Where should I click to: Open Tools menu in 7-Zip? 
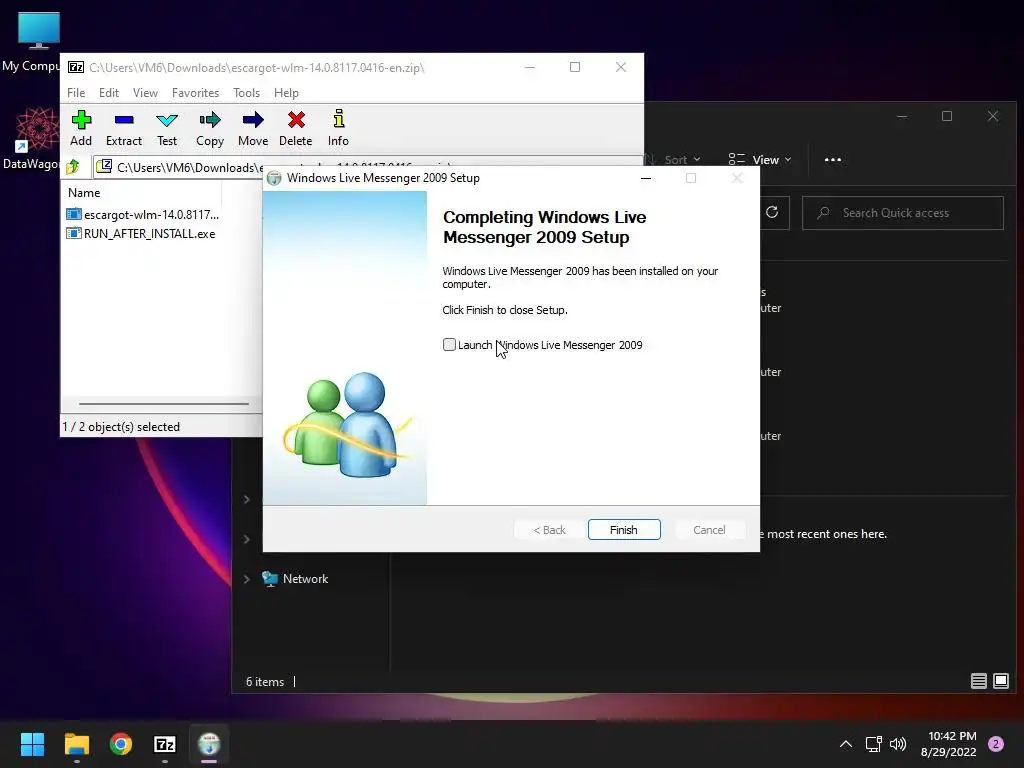[246, 93]
